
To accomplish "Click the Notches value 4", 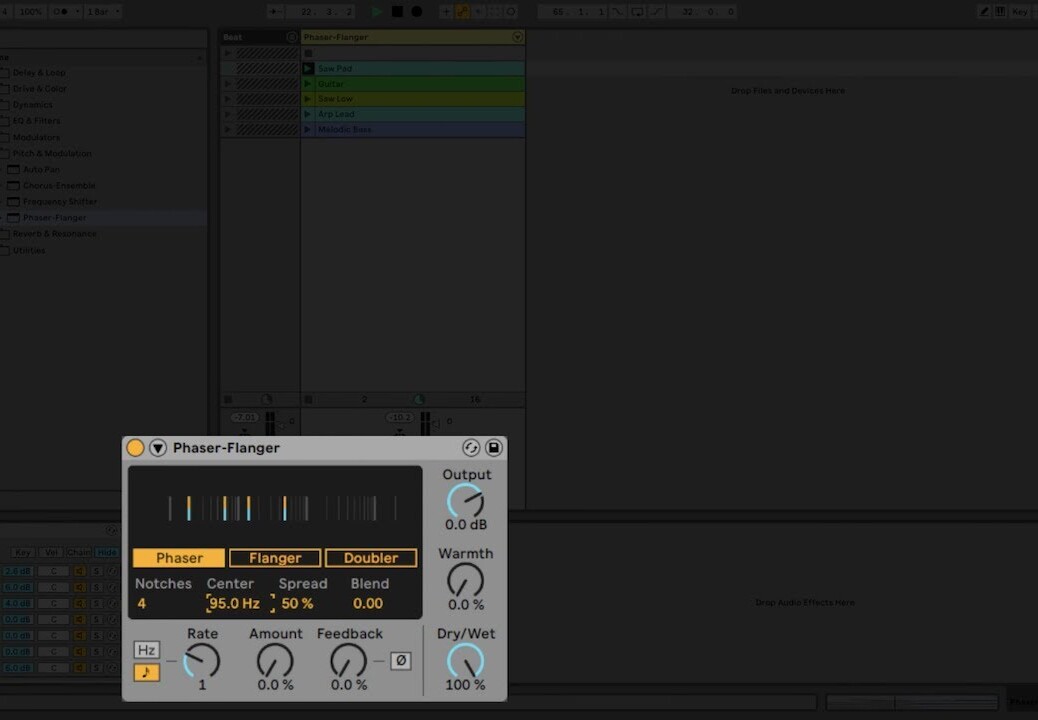I will 142,604.
